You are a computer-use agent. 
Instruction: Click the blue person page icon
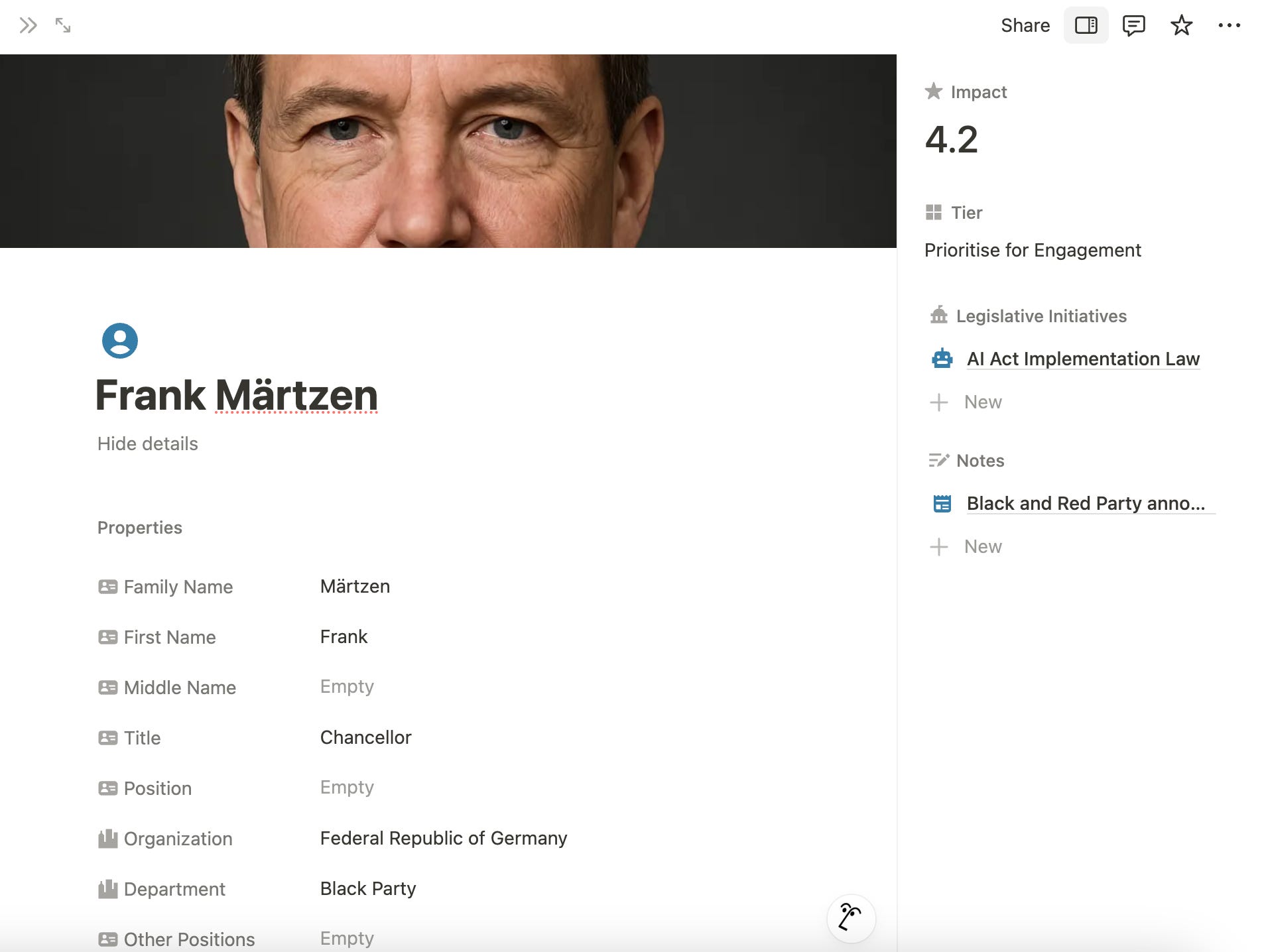[120, 341]
